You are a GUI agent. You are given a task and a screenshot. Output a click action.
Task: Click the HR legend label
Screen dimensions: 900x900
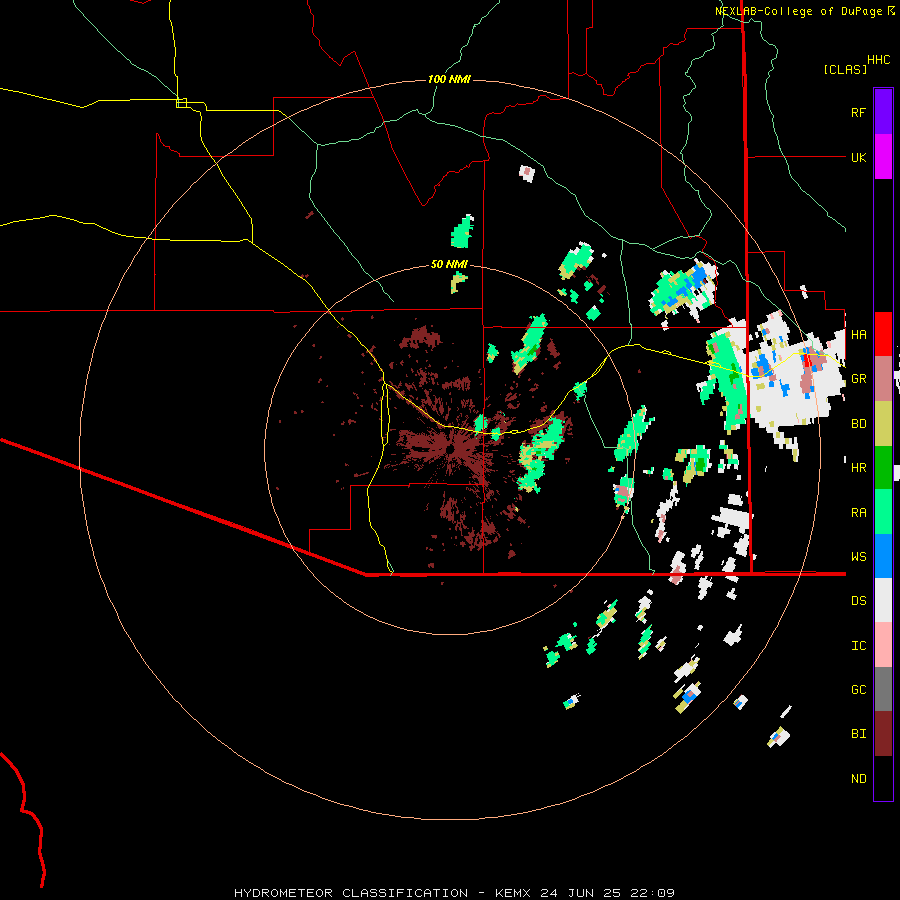click(858, 468)
